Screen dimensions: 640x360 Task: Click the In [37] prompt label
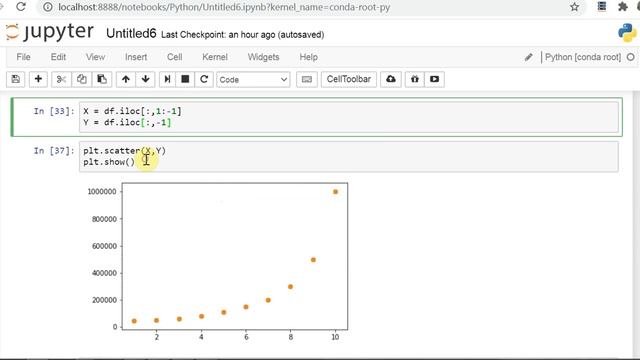[x=54, y=151]
